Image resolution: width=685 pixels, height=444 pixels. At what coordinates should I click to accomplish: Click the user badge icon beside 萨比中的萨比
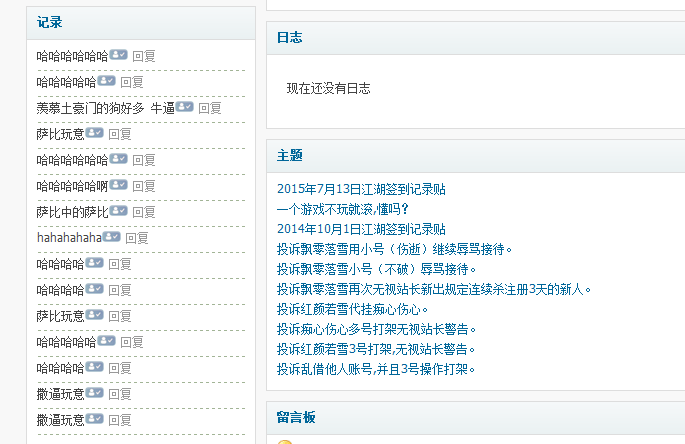[x=118, y=211]
